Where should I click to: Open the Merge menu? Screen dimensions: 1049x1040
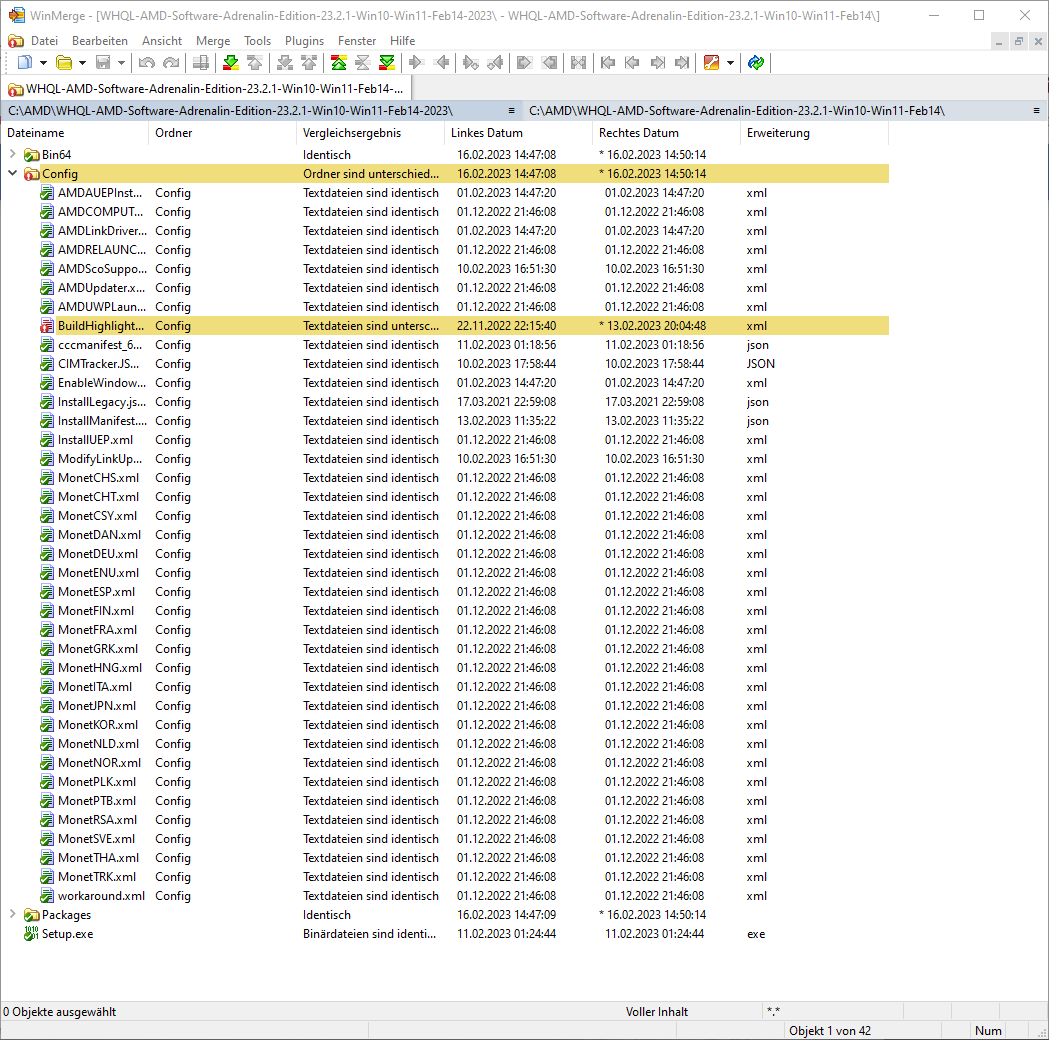tap(213, 41)
